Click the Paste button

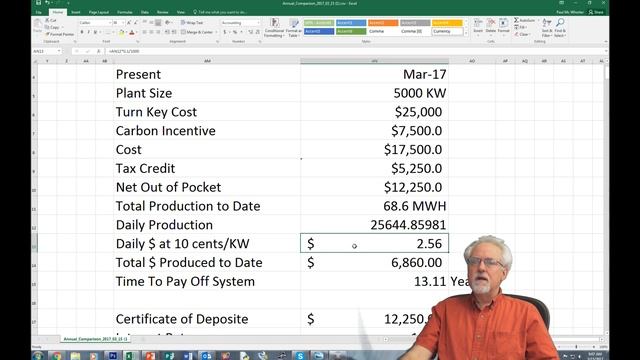coord(38,26)
